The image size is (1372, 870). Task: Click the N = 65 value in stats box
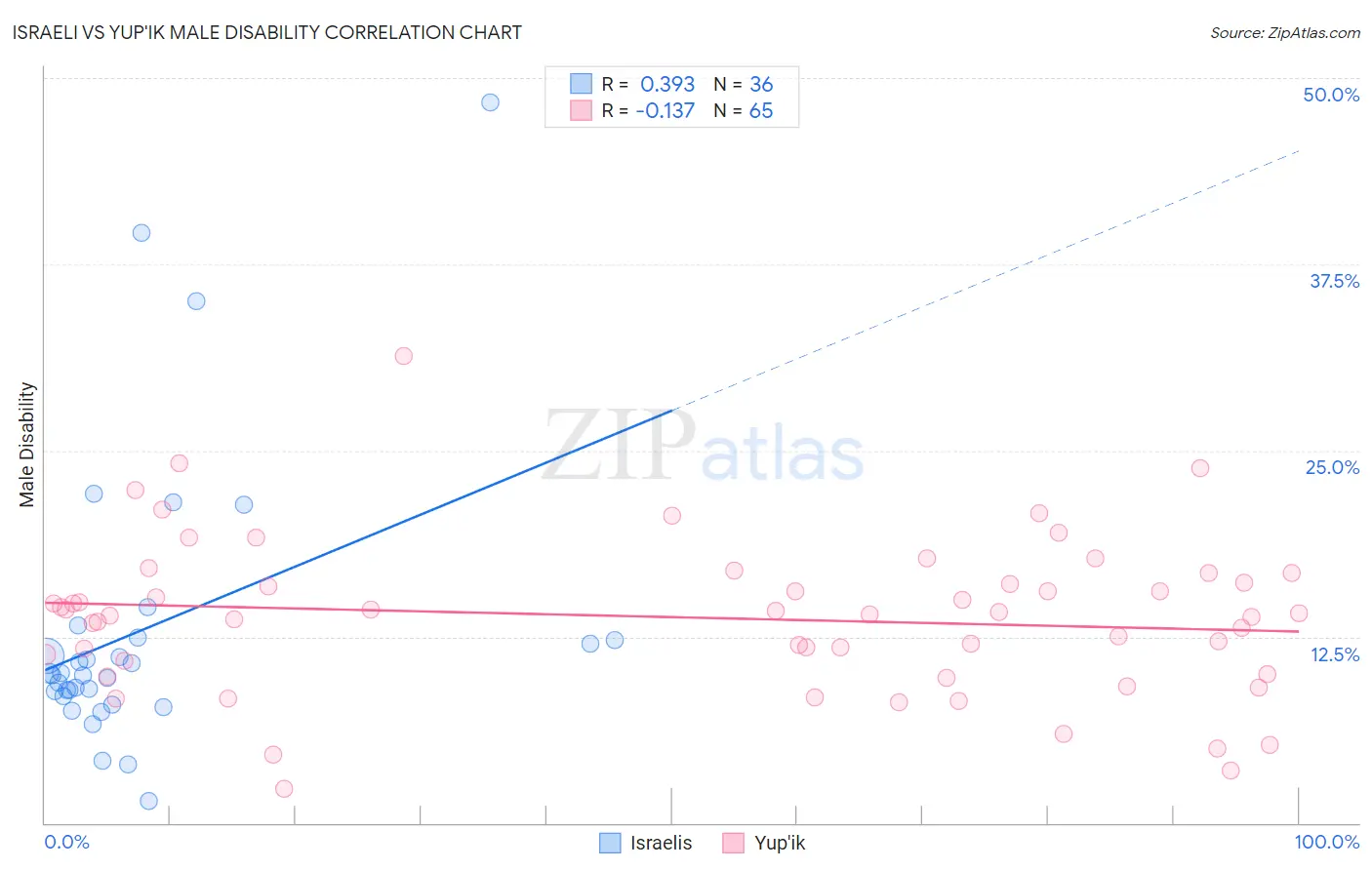(x=744, y=110)
